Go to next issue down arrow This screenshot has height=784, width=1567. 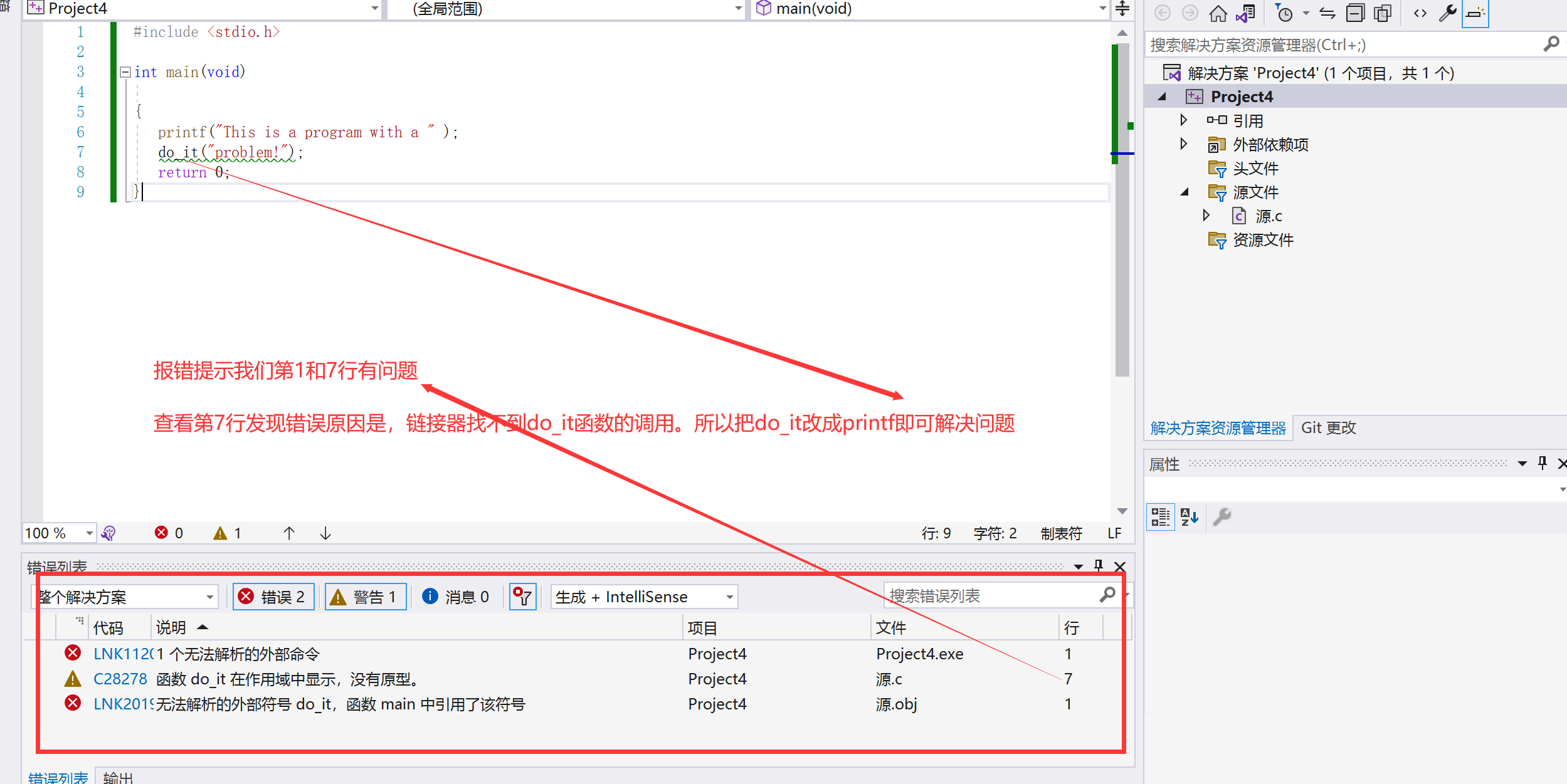(x=325, y=533)
